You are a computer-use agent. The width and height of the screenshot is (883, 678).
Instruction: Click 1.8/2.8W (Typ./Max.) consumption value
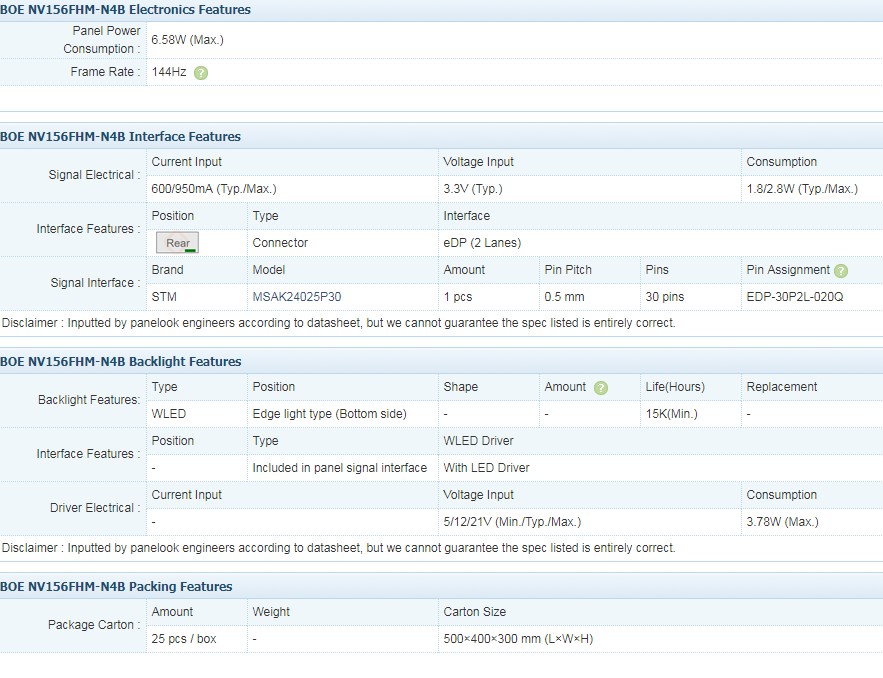click(x=802, y=189)
